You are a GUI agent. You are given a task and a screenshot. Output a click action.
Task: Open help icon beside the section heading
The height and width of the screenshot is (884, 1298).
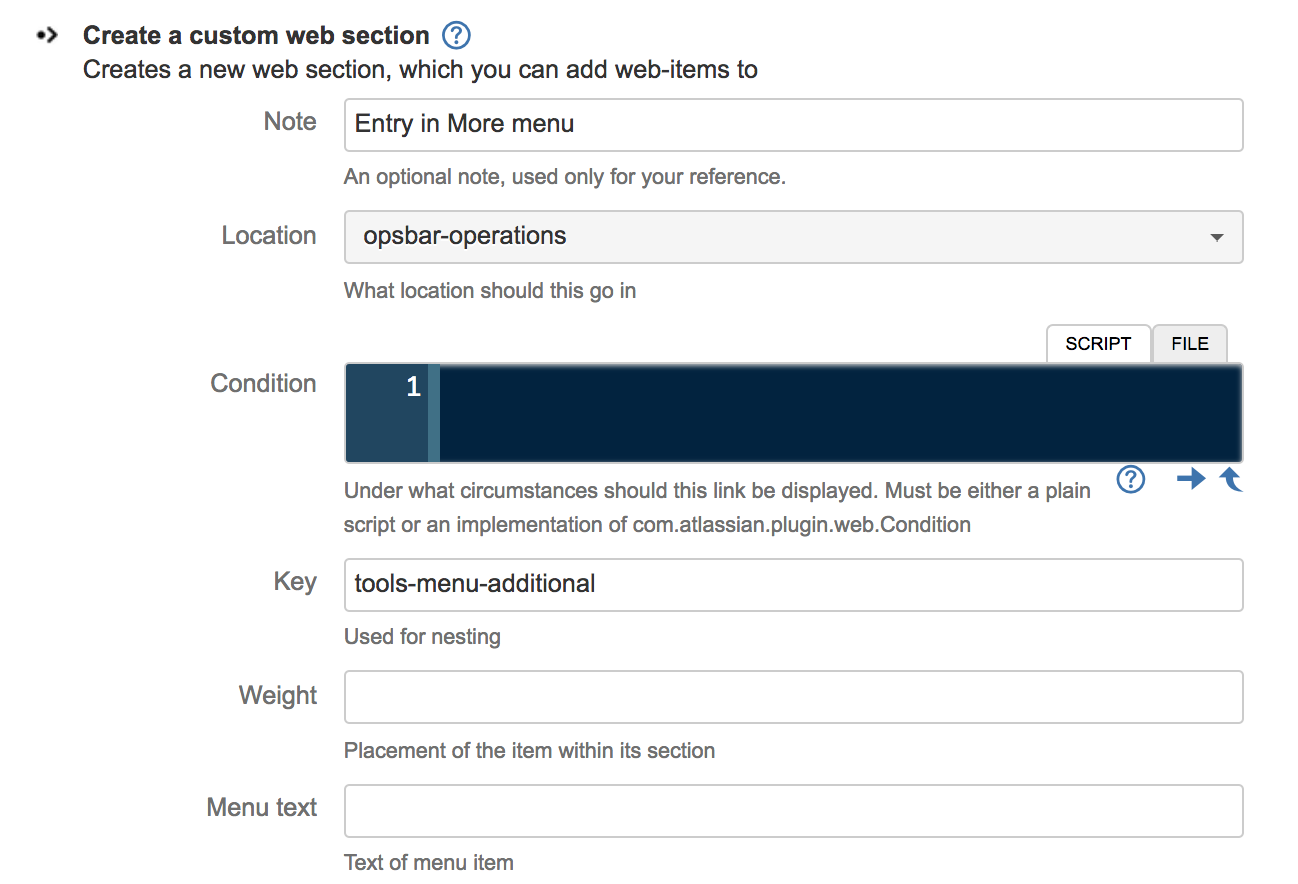coord(456,36)
